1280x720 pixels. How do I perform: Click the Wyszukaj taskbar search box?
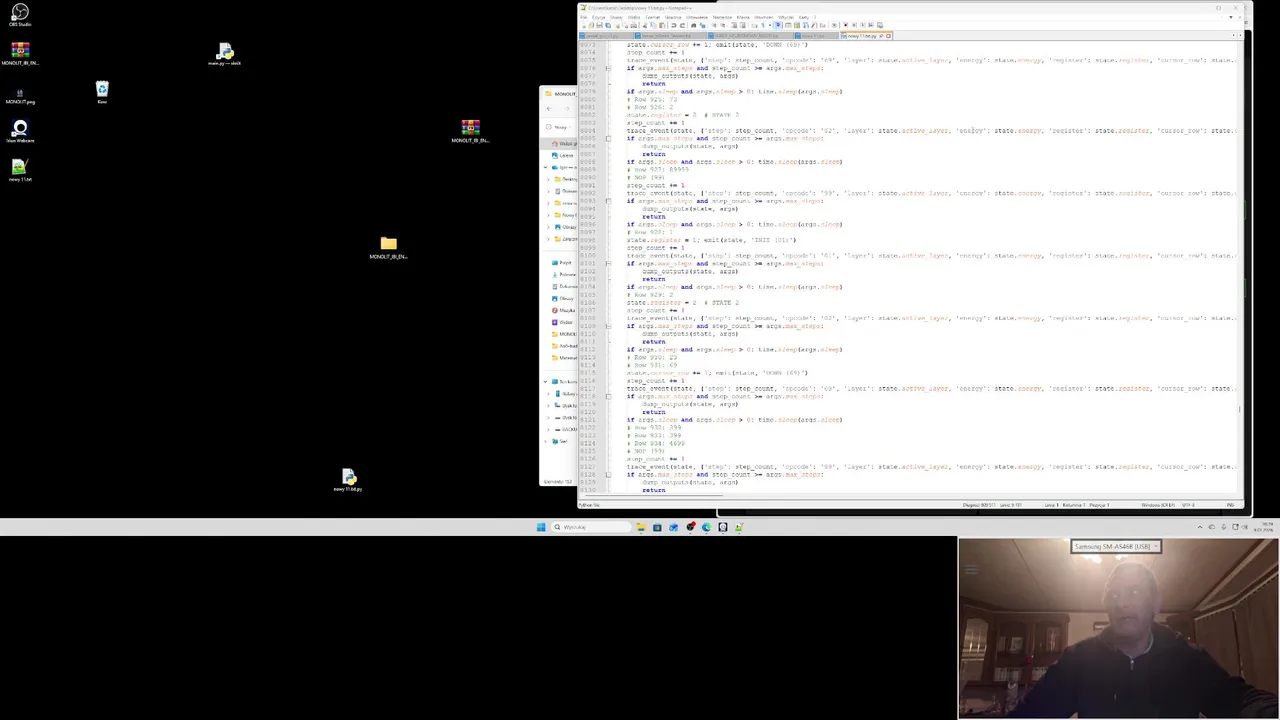point(591,527)
